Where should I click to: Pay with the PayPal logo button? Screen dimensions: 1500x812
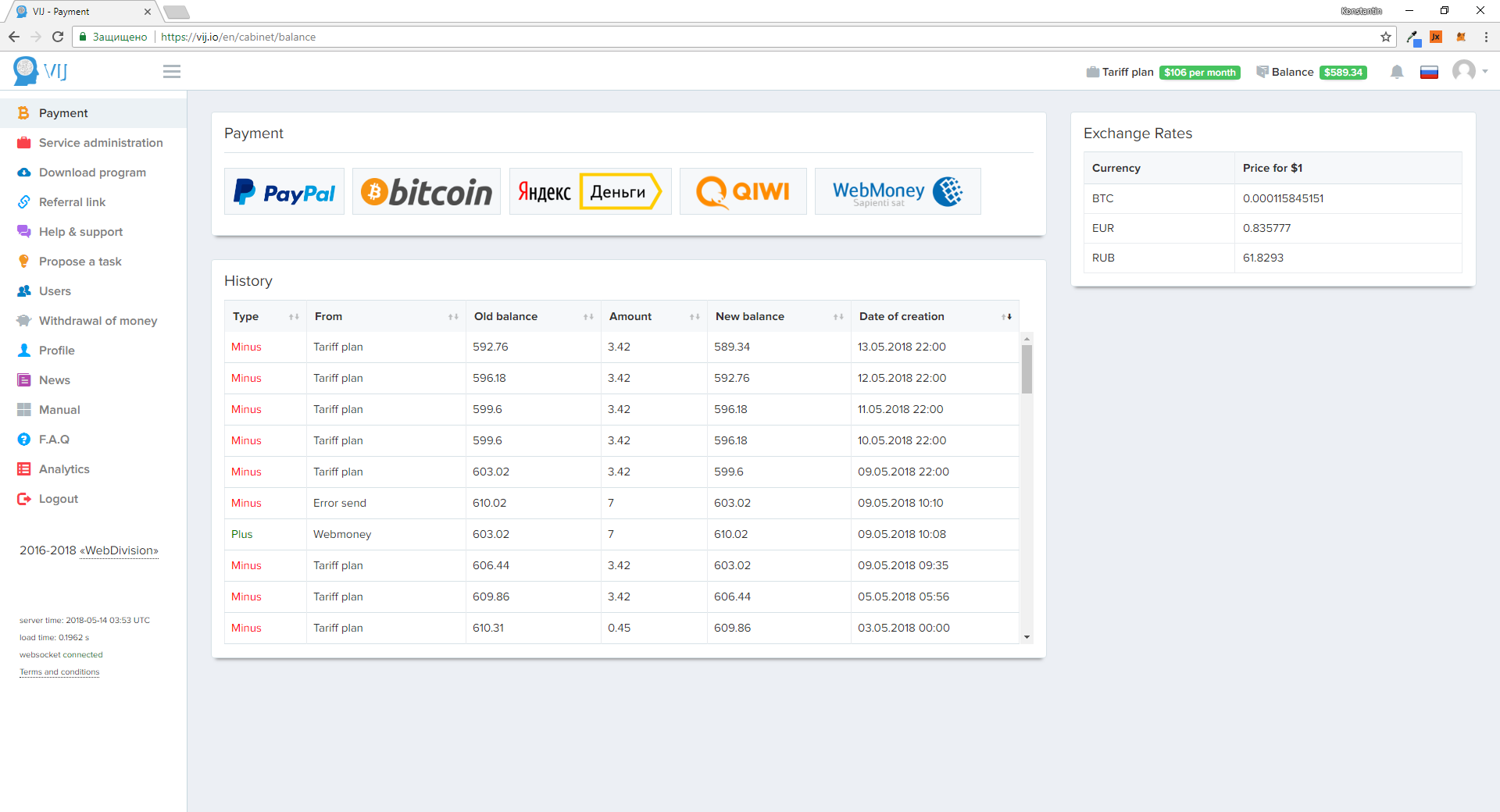(x=284, y=191)
